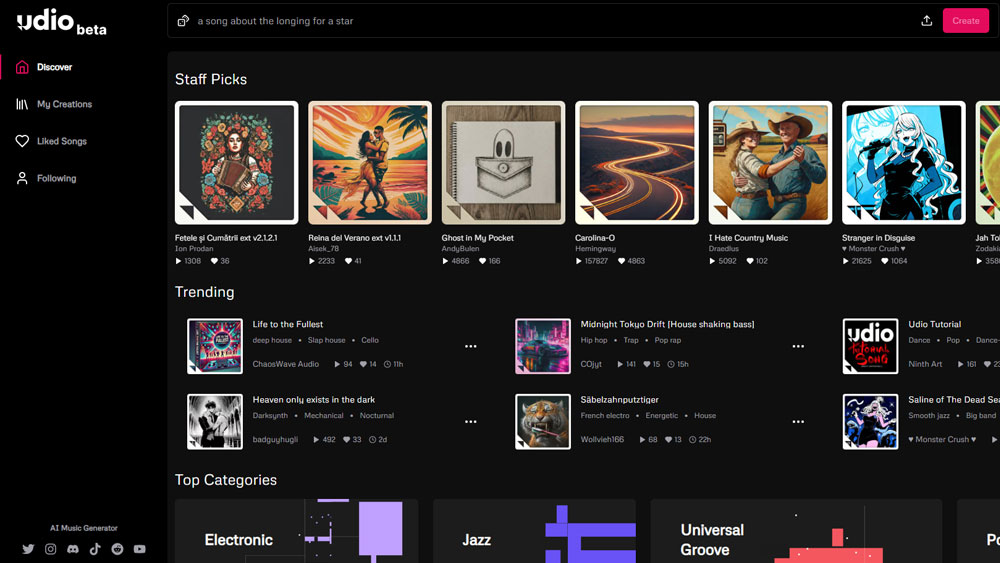The width and height of the screenshot is (1000, 563).
Task: Open My Creations in sidebar
Action: click(x=64, y=104)
